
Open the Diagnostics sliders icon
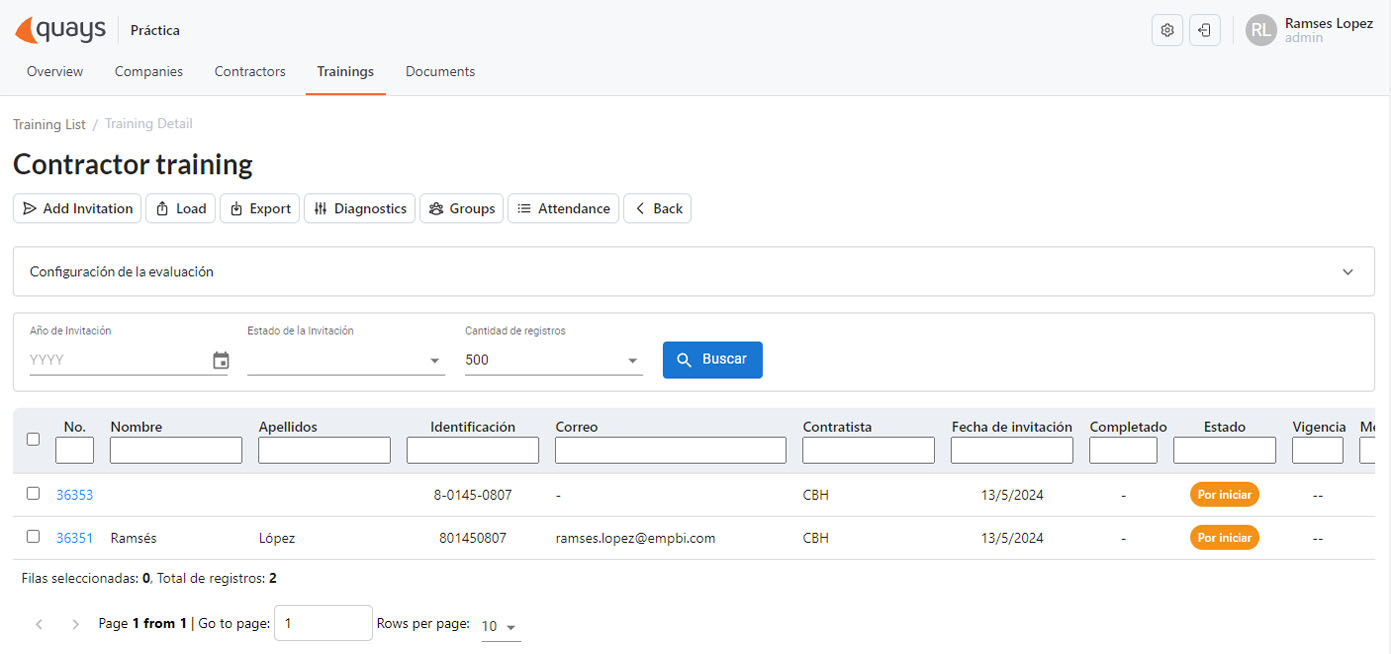323,208
